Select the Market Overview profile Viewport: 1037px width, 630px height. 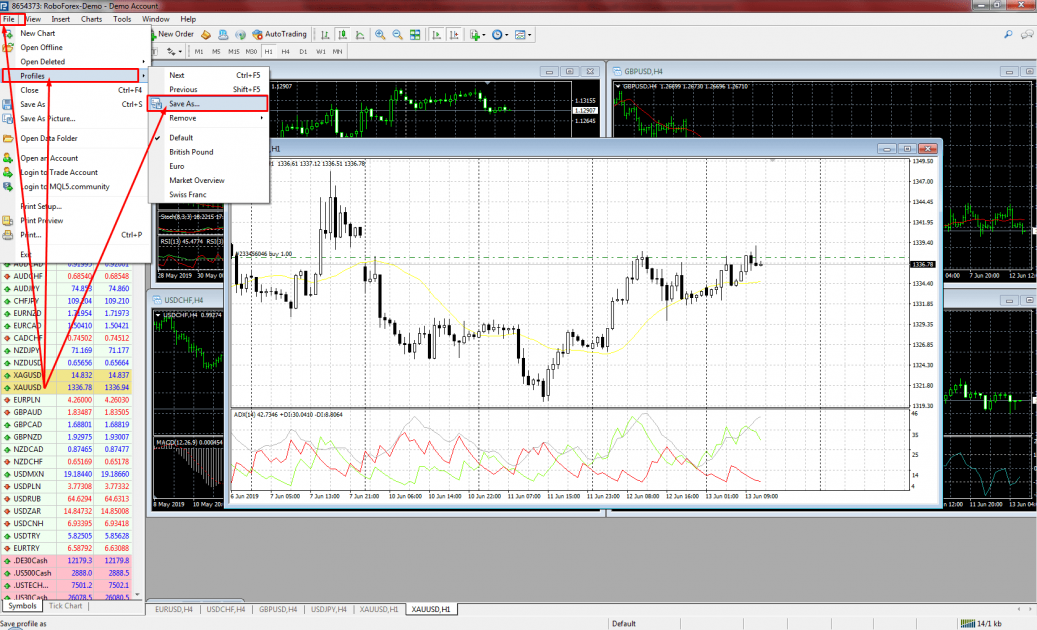click(208, 180)
